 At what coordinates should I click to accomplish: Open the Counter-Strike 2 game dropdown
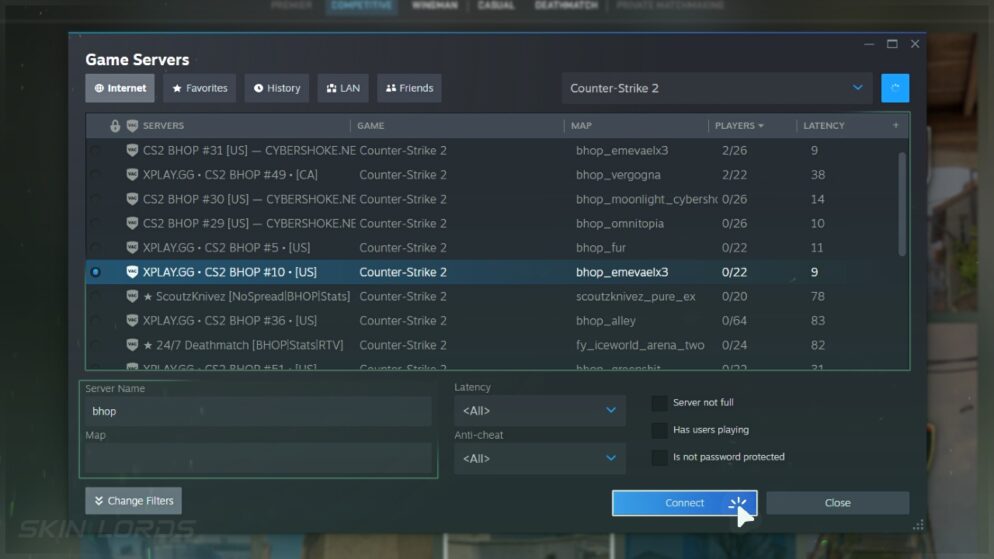click(716, 88)
